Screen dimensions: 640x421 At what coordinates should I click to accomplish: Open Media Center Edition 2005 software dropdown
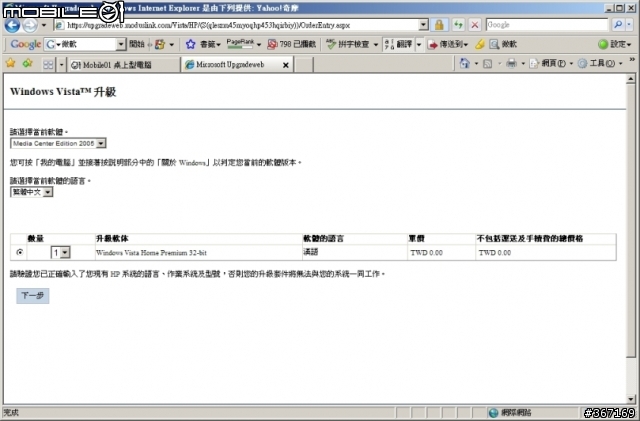pyautogui.click(x=58, y=143)
